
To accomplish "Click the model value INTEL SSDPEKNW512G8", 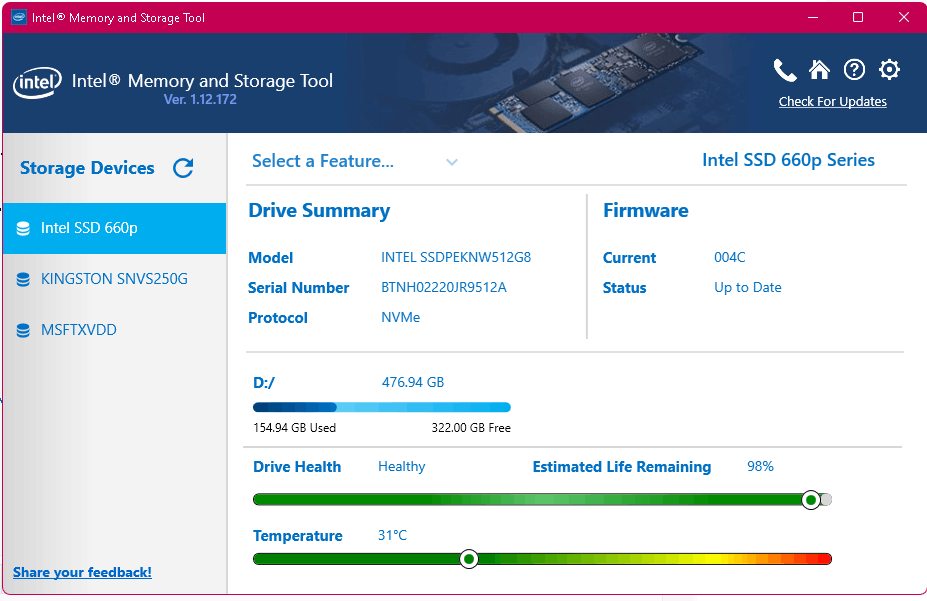I will [456, 258].
